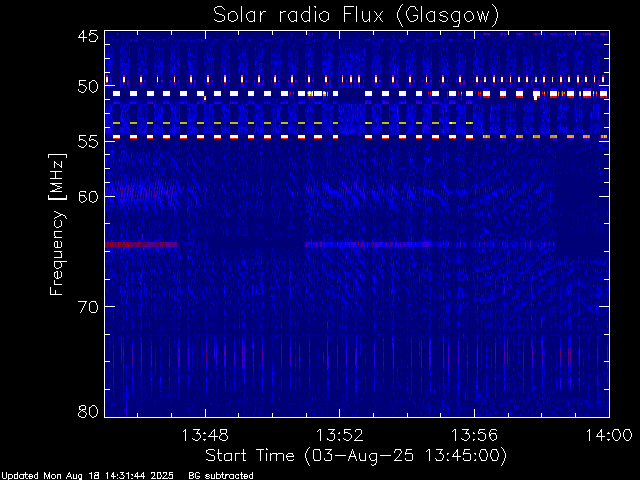Select the 50 frequency tick label

88,87
